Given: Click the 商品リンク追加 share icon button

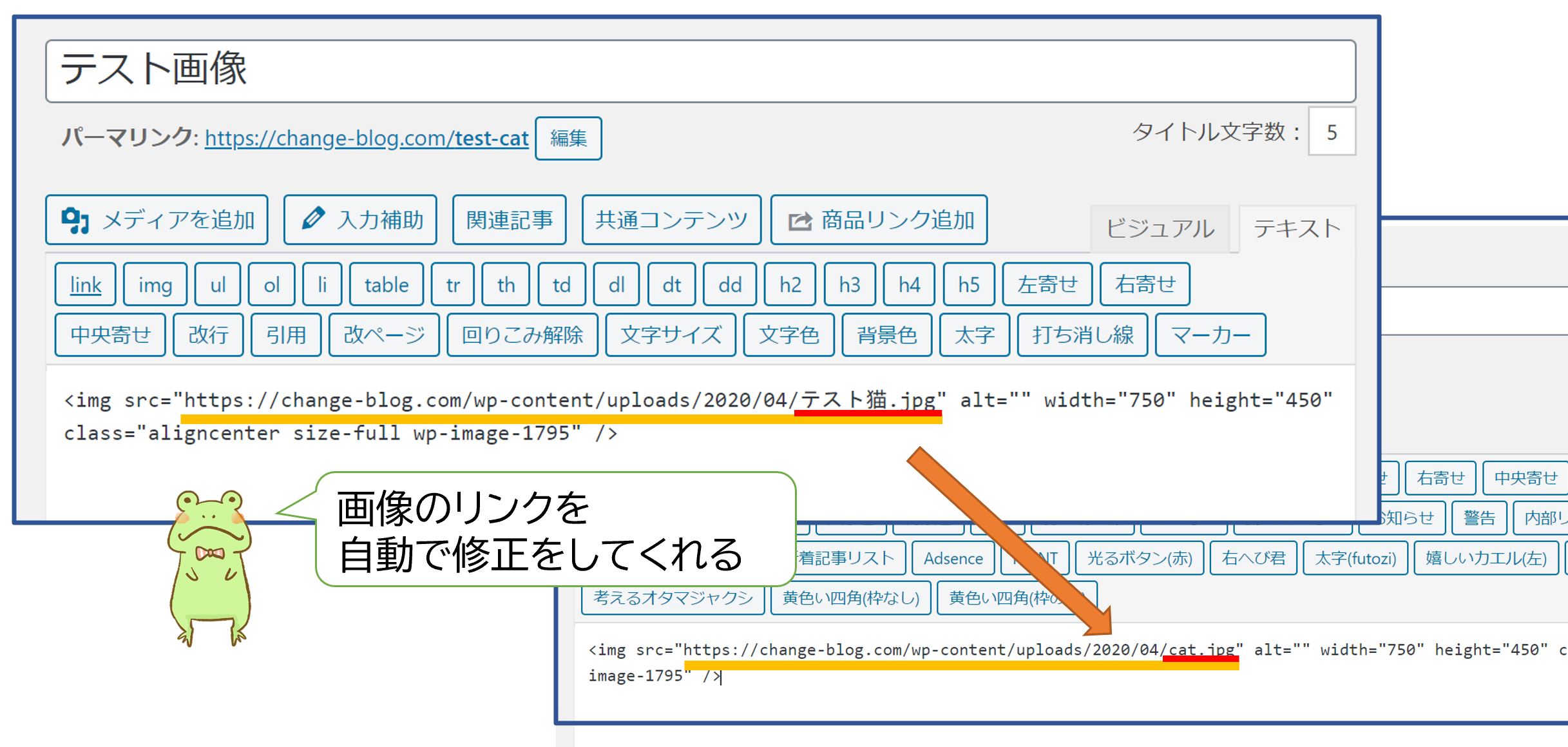Looking at the screenshot, I should pos(879,220).
